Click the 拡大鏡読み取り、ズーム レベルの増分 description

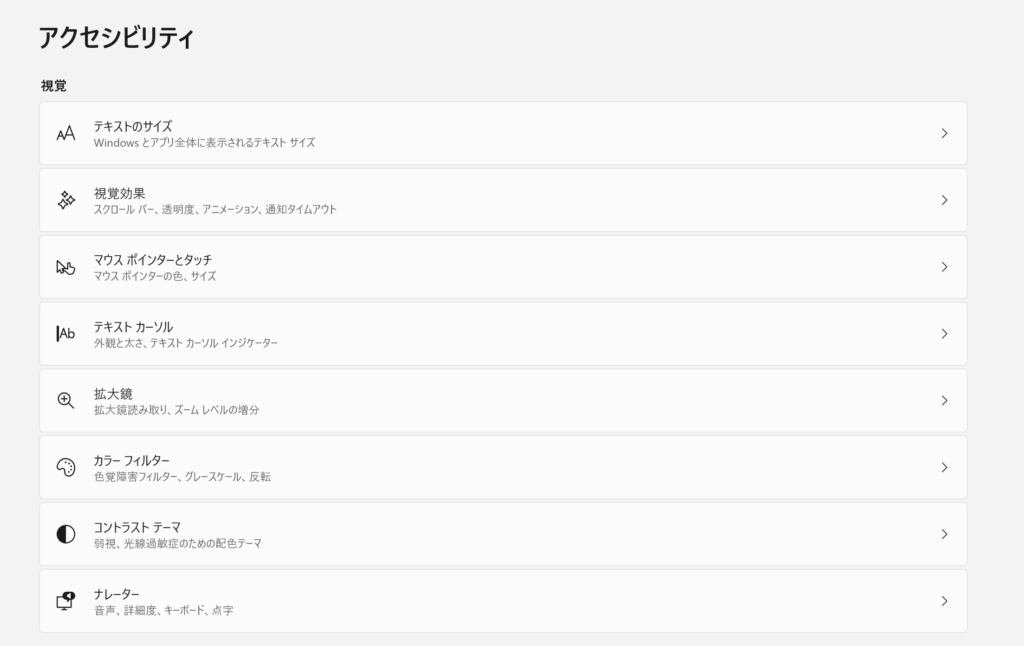point(176,410)
